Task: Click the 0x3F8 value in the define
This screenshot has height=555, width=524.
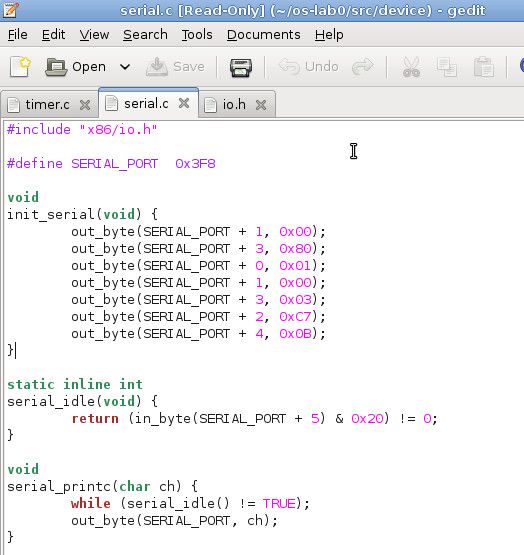Action: (x=195, y=164)
